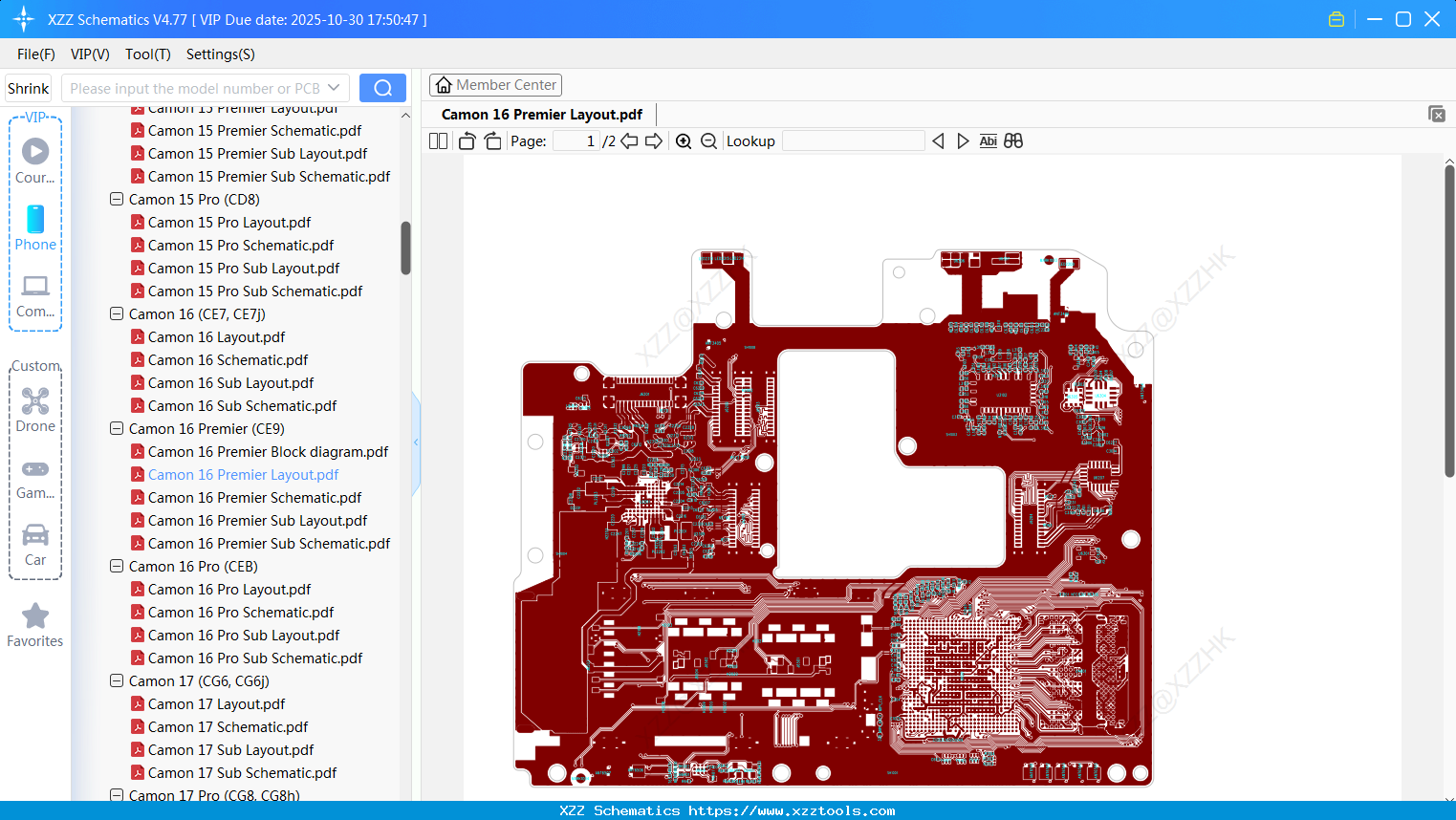Screen dimensions: 1456x820
Task: Collapse the Camon 15 Pro (CD8) group
Action: (x=116, y=199)
